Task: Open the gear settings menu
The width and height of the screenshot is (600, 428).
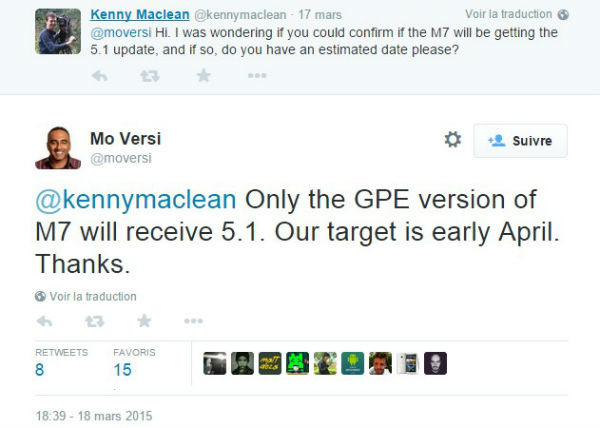Action: [452, 140]
